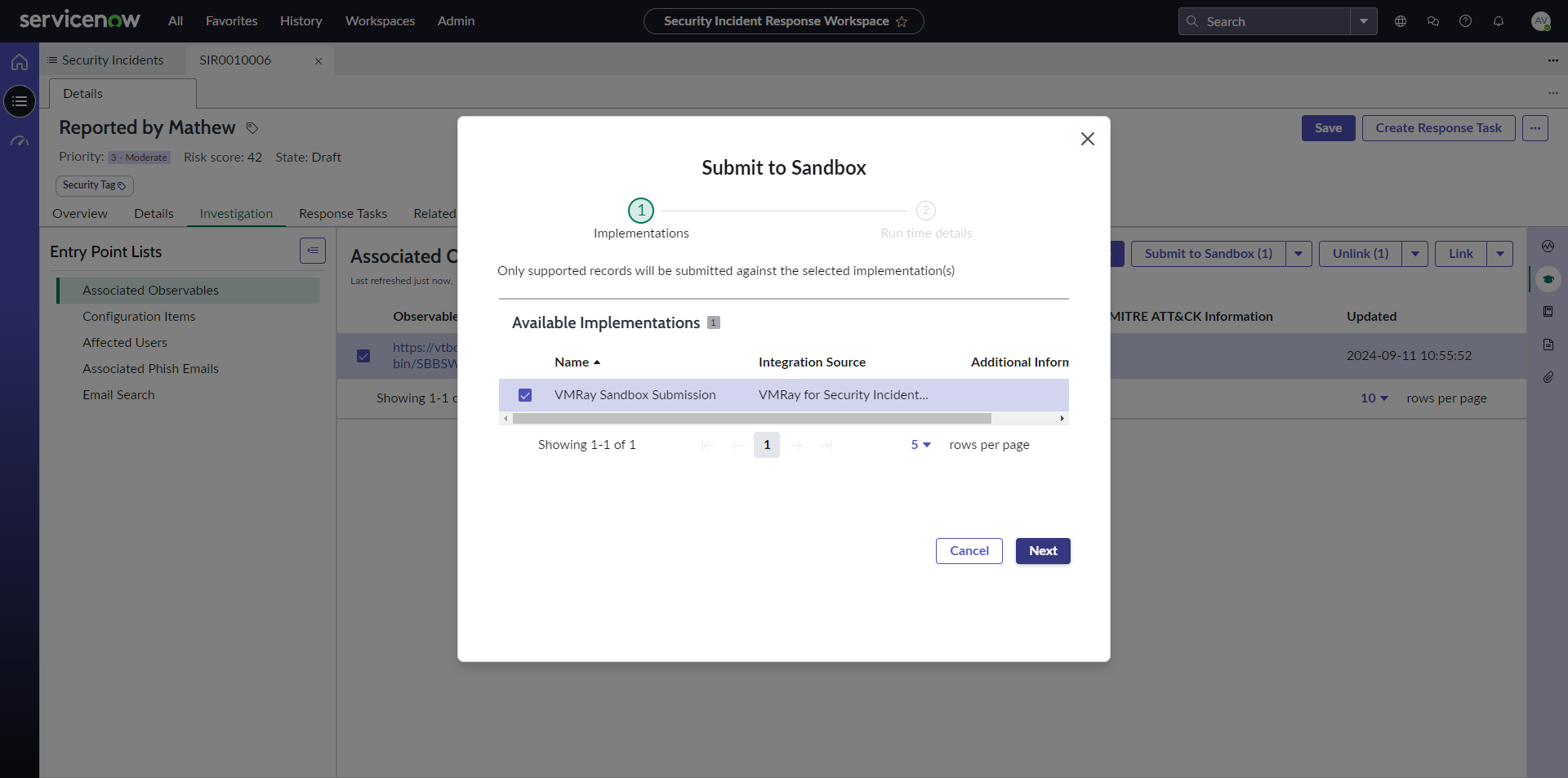Click the details row overflow ellipsis
The width and height of the screenshot is (1568, 778).
(x=1552, y=93)
